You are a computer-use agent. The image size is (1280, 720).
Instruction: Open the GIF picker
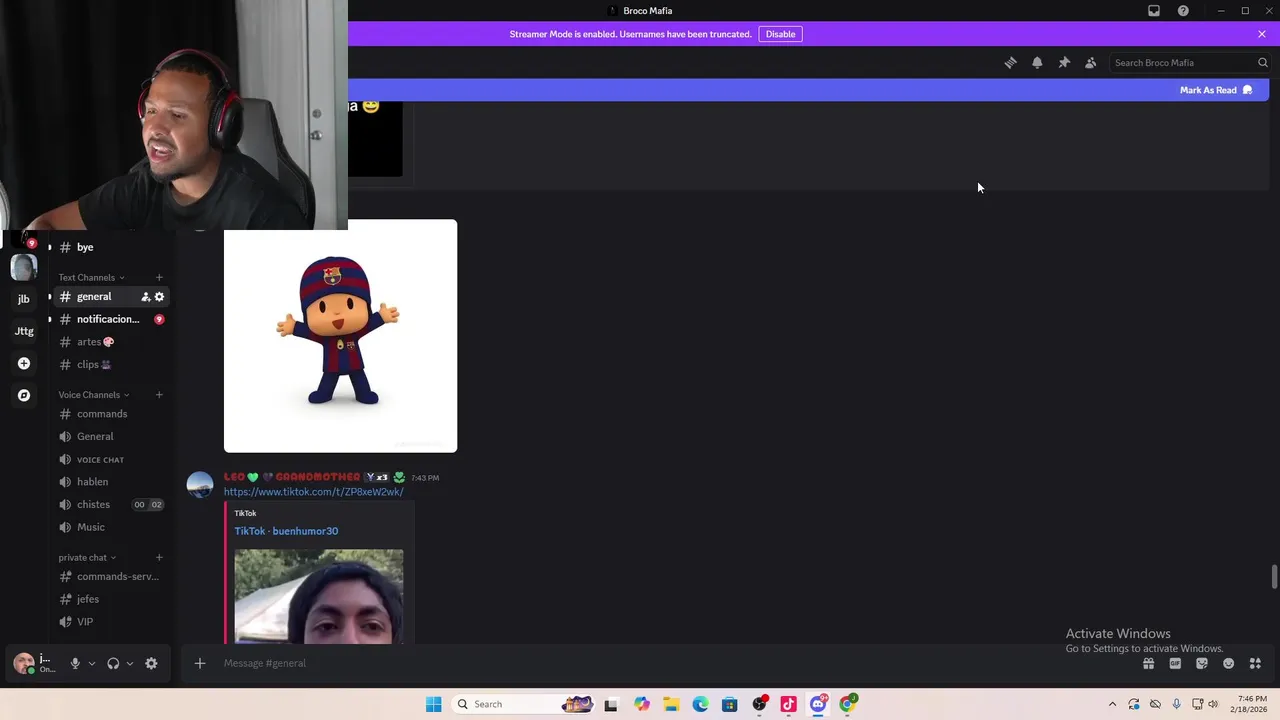click(1175, 663)
